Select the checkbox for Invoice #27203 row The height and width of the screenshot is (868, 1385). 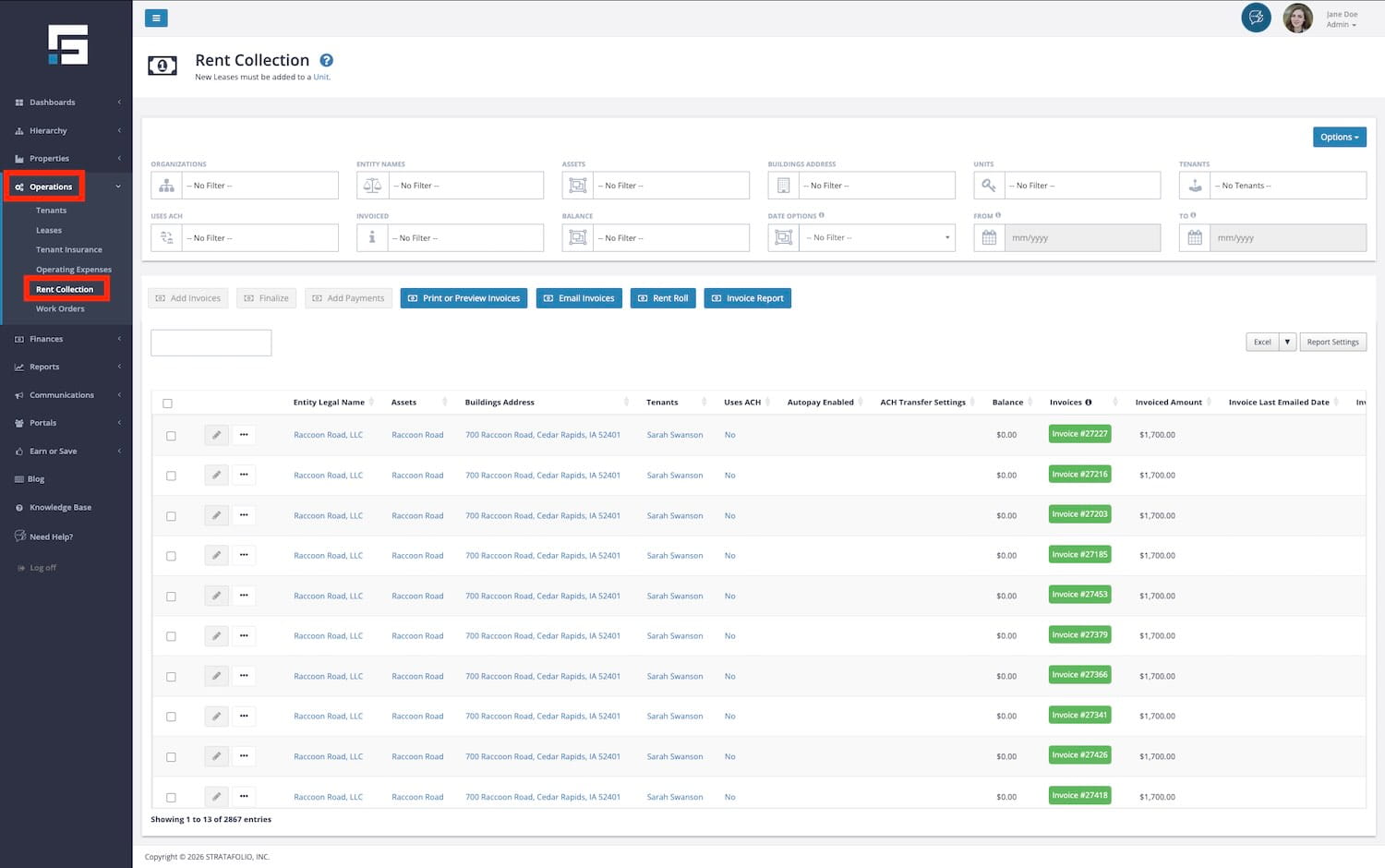tap(171, 516)
